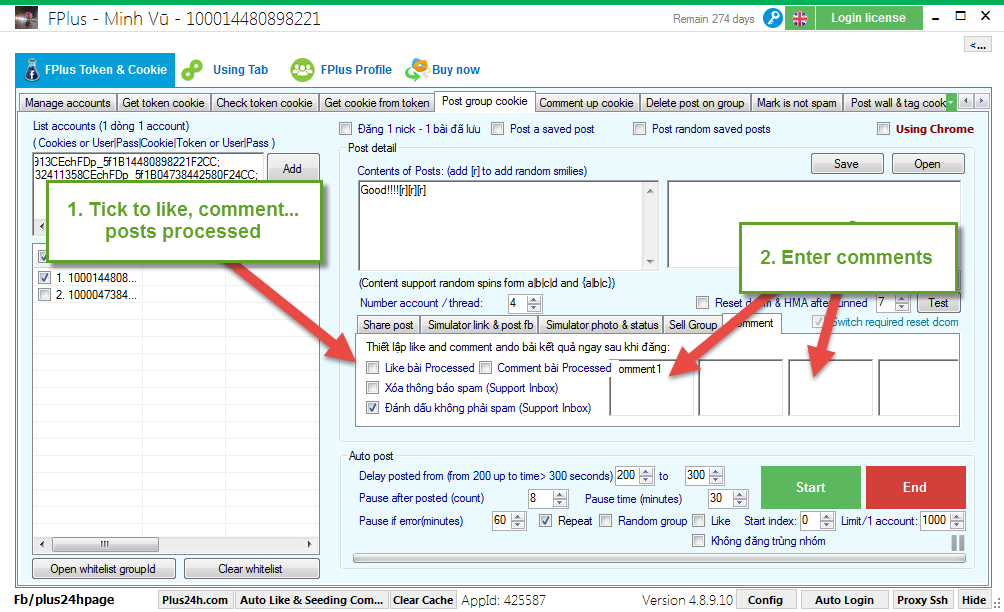The height and width of the screenshot is (612, 1004).
Task: Switch language using the UK flag icon
Action: tap(800, 18)
